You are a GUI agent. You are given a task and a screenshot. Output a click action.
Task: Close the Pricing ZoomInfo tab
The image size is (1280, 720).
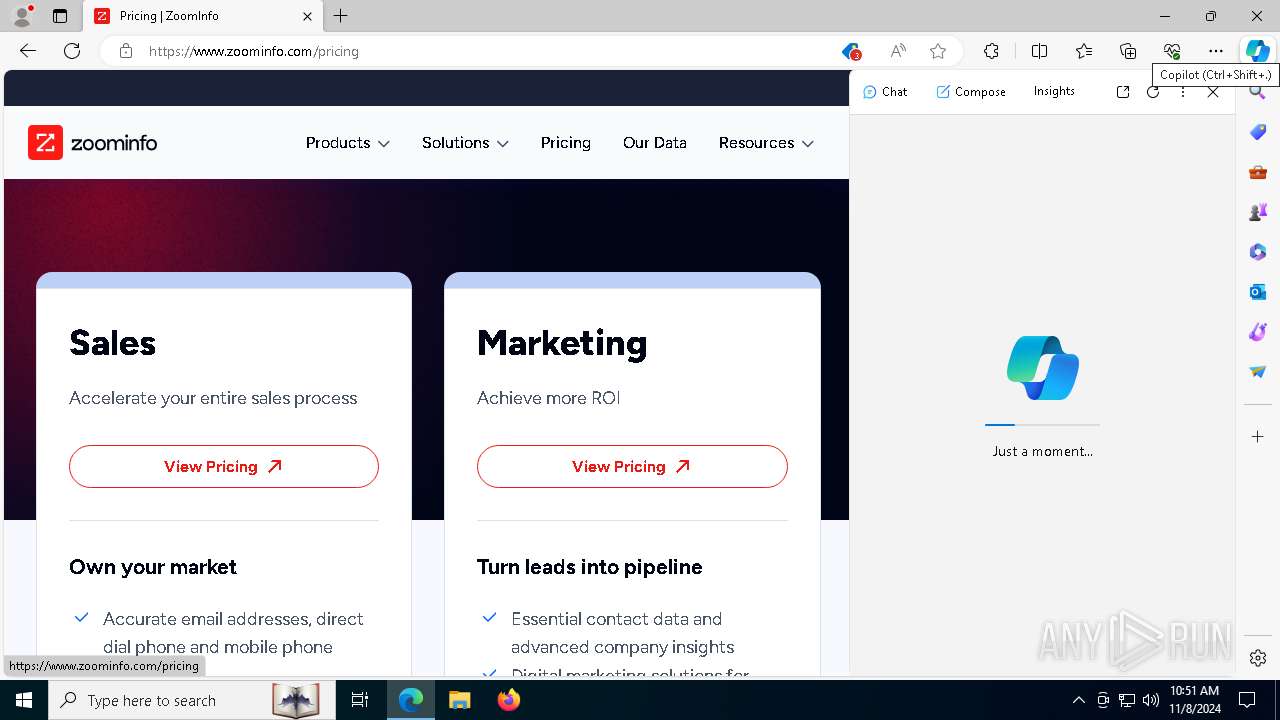307,16
